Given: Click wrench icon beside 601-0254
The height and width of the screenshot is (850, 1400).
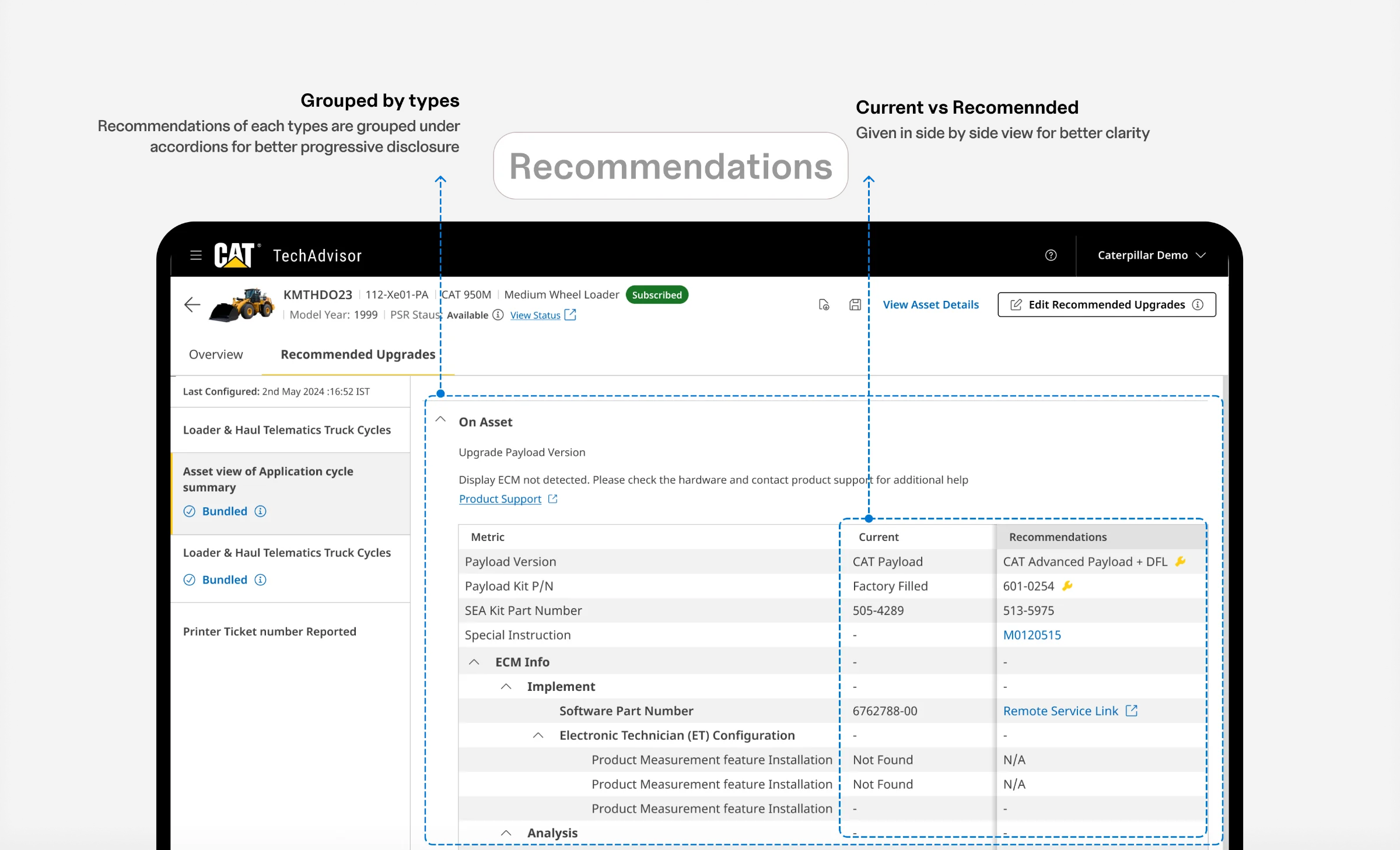Looking at the screenshot, I should click(x=1067, y=586).
